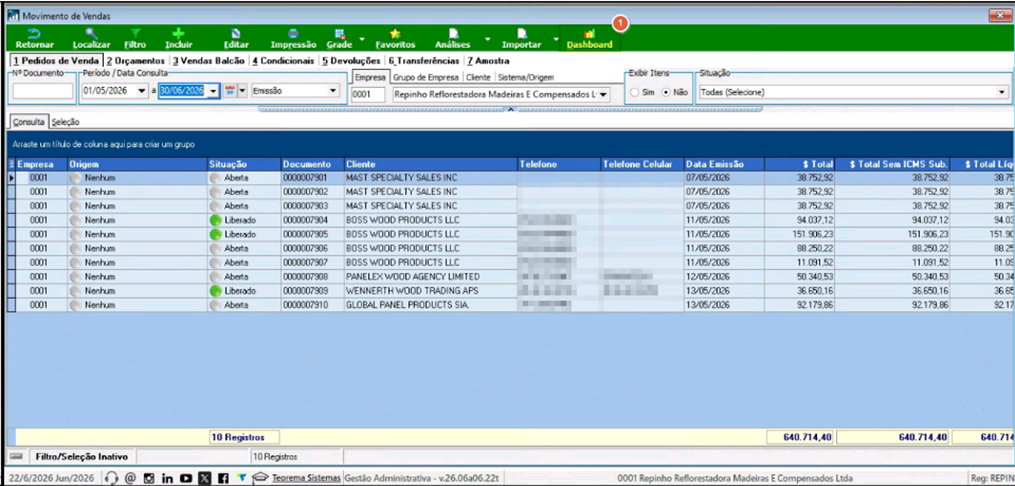Click the headset support icon in status bar
The image size is (1015, 486).
pyautogui.click(x=111, y=478)
